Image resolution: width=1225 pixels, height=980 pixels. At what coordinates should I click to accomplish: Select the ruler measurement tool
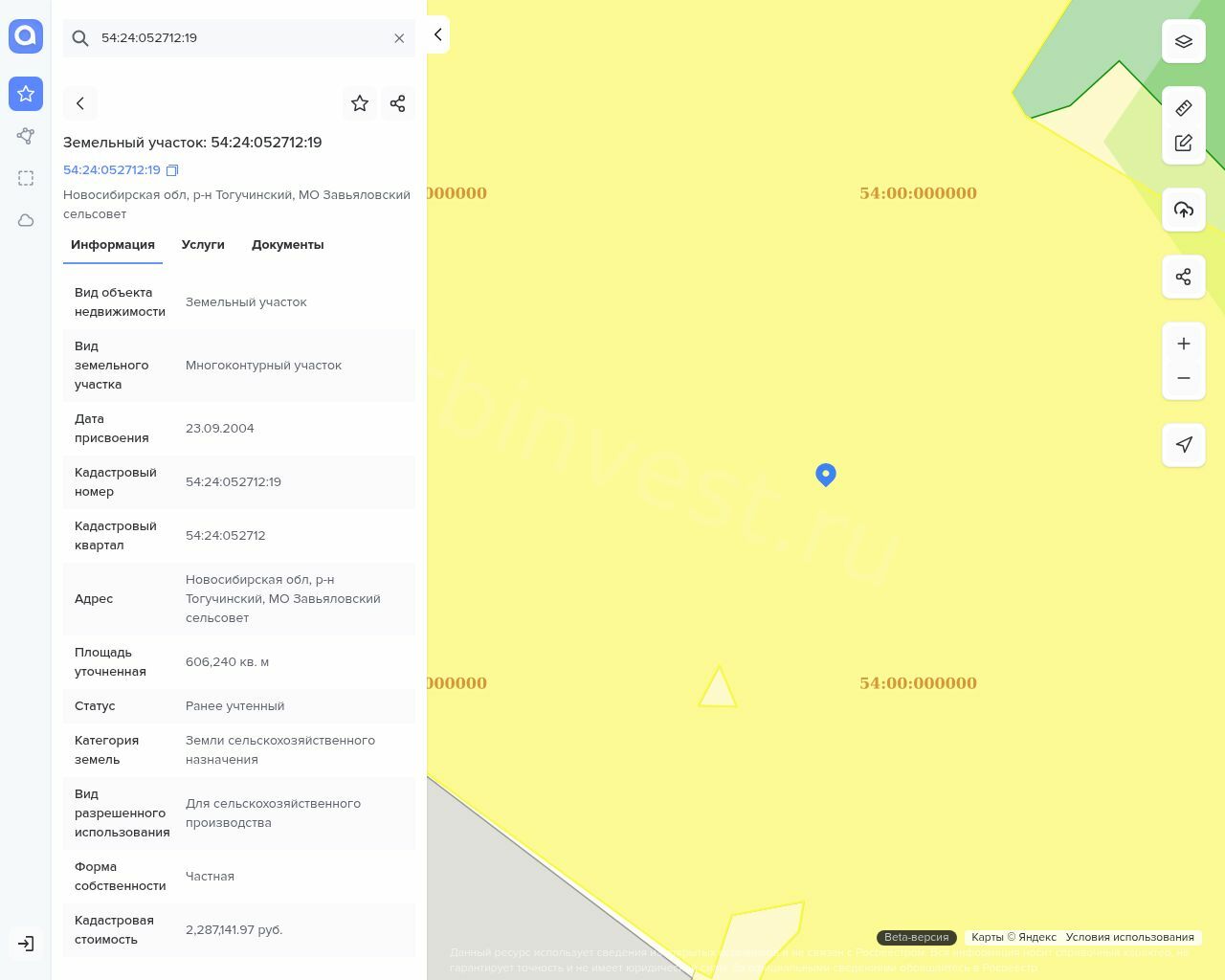(1184, 108)
